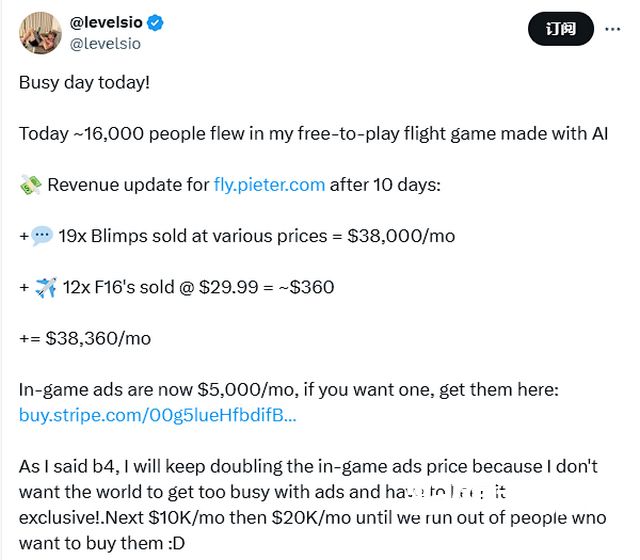Click the airplane emoji
Viewport: 640px width, 560px height.
45,288
